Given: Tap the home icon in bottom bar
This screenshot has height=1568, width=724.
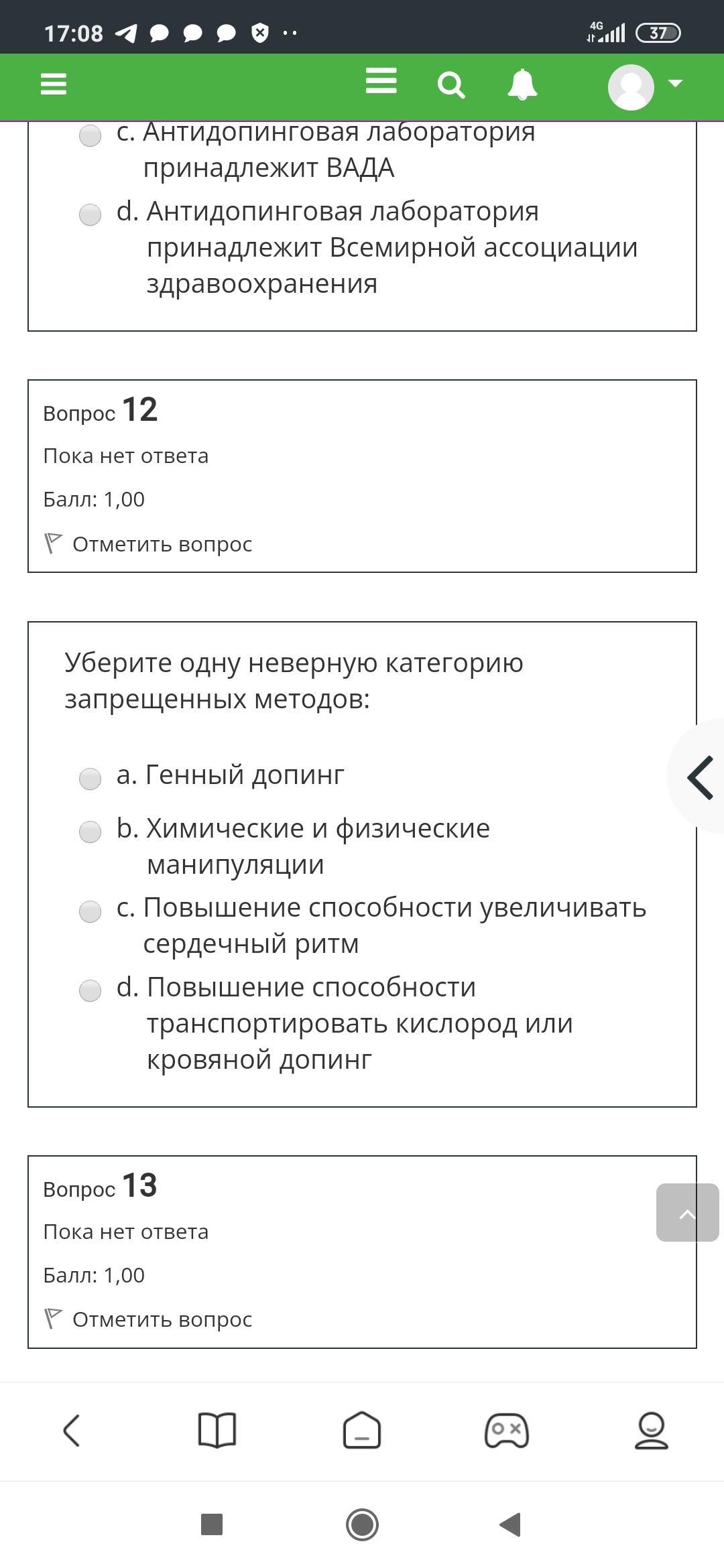Looking at the screenshot, I should [x=362, y=1431].
